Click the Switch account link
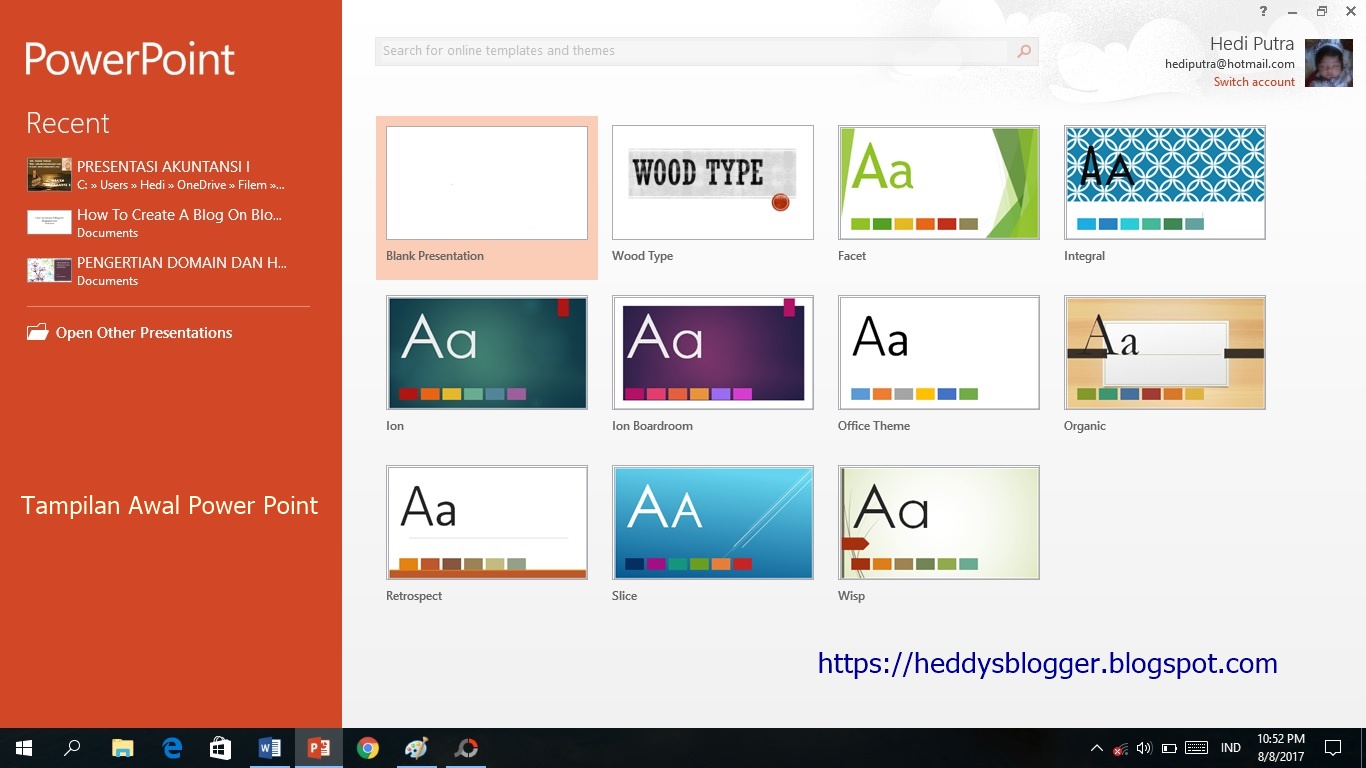 (x=1254, y=82)
